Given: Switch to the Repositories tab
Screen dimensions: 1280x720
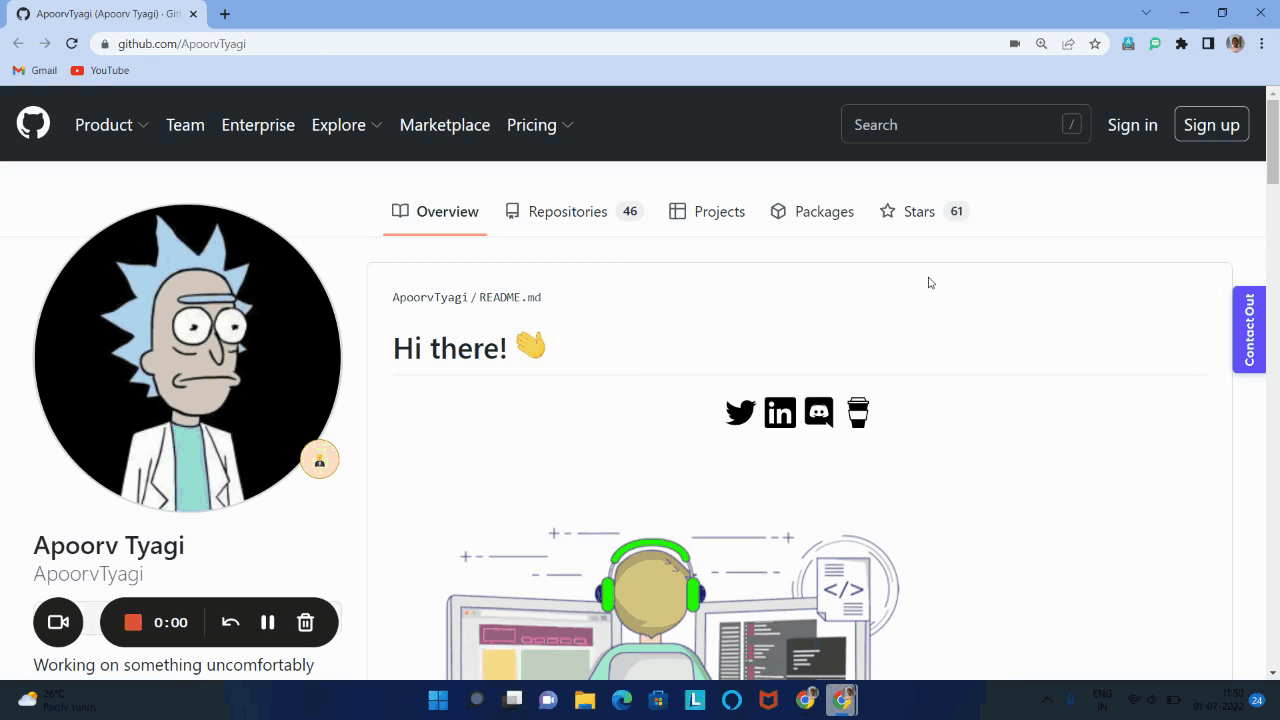Looking at the screenshot, I should coord(573,211).
